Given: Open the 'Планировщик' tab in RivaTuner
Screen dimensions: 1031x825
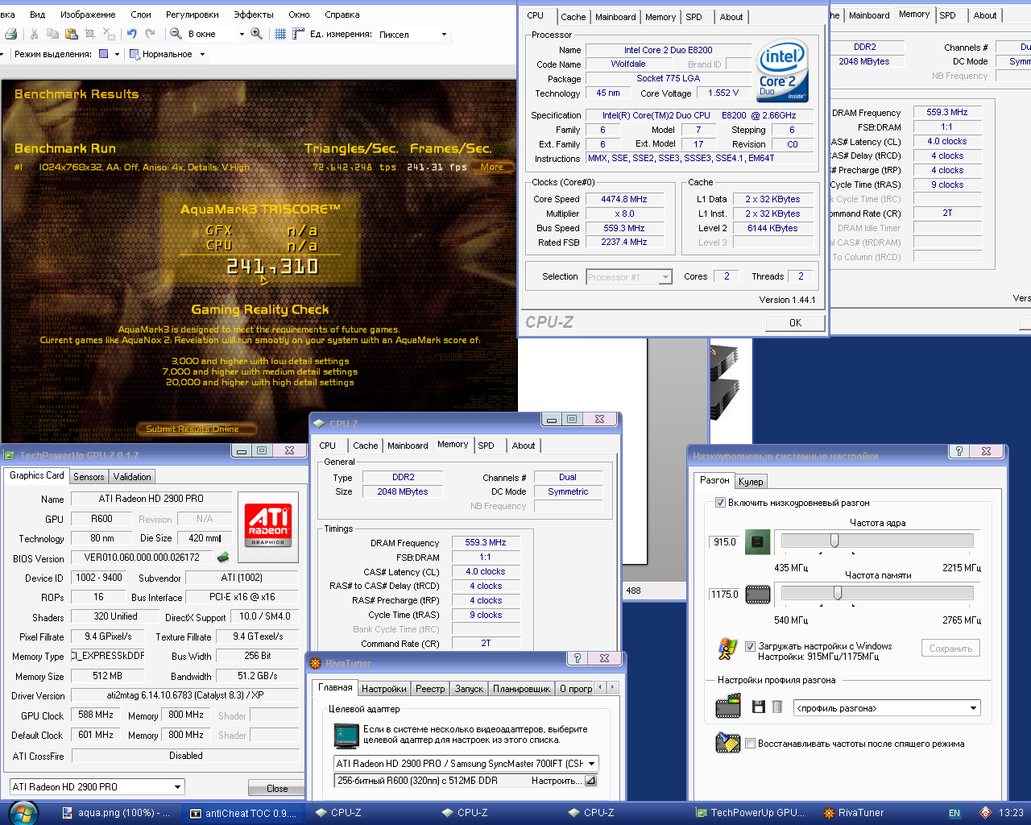Looking at the screenshot, I should [521, 688].
